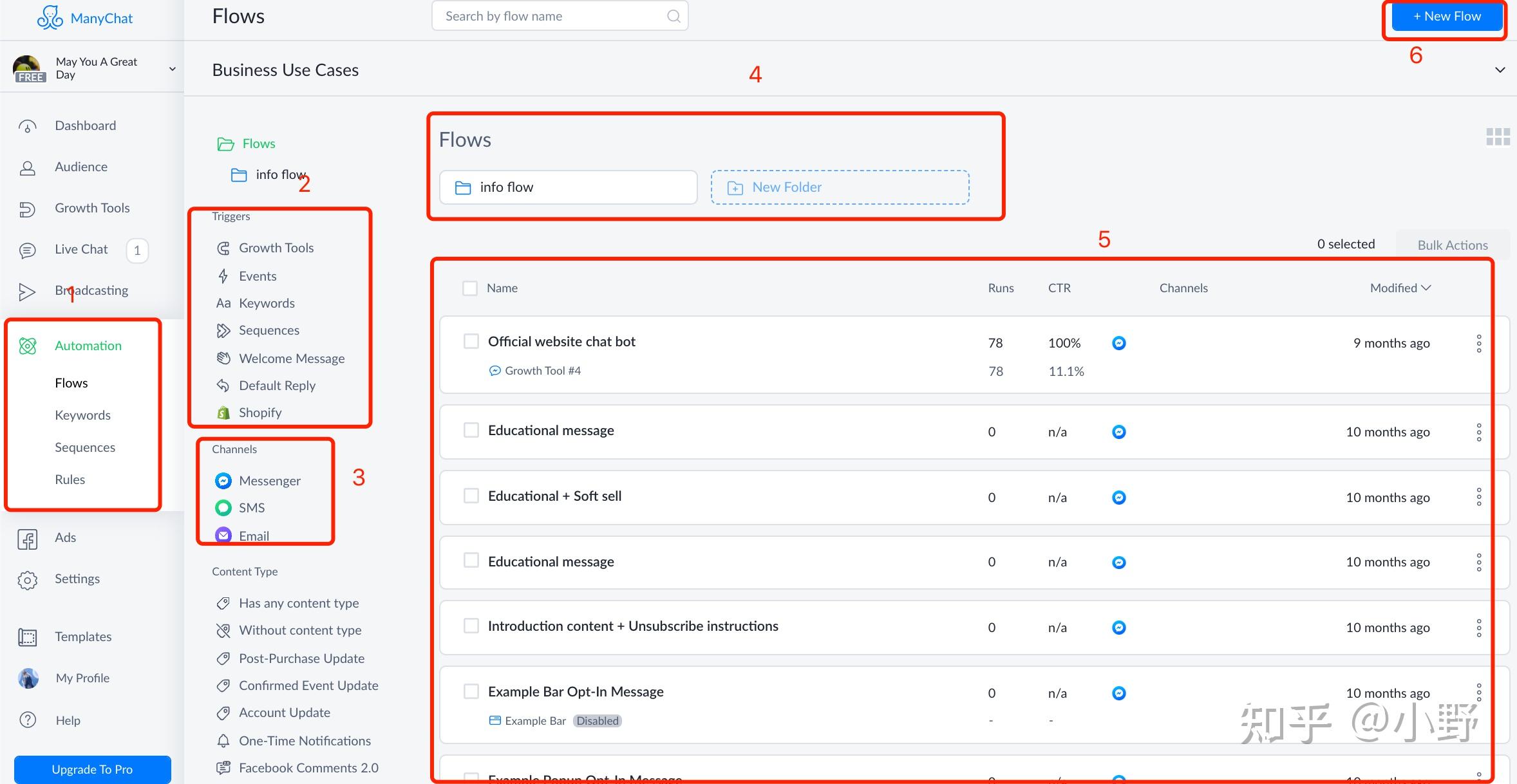1517x784 pixels.
Task: Expand the account name dropdown arrow
Action: pos(172,68)
